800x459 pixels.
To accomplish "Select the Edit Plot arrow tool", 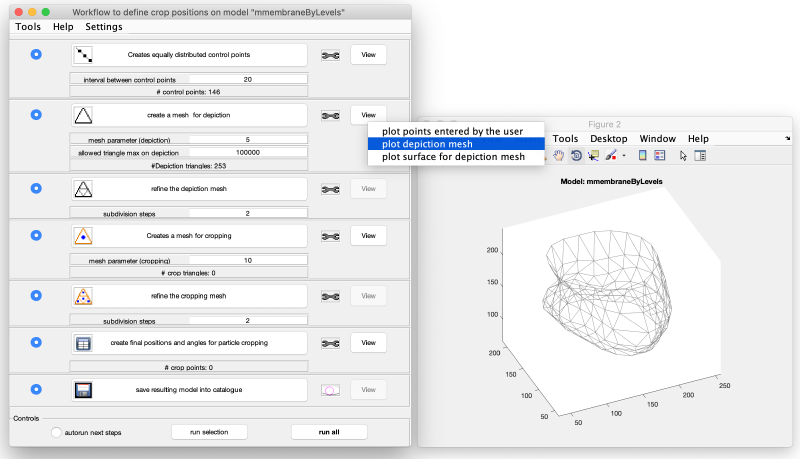I will point(683,156).
